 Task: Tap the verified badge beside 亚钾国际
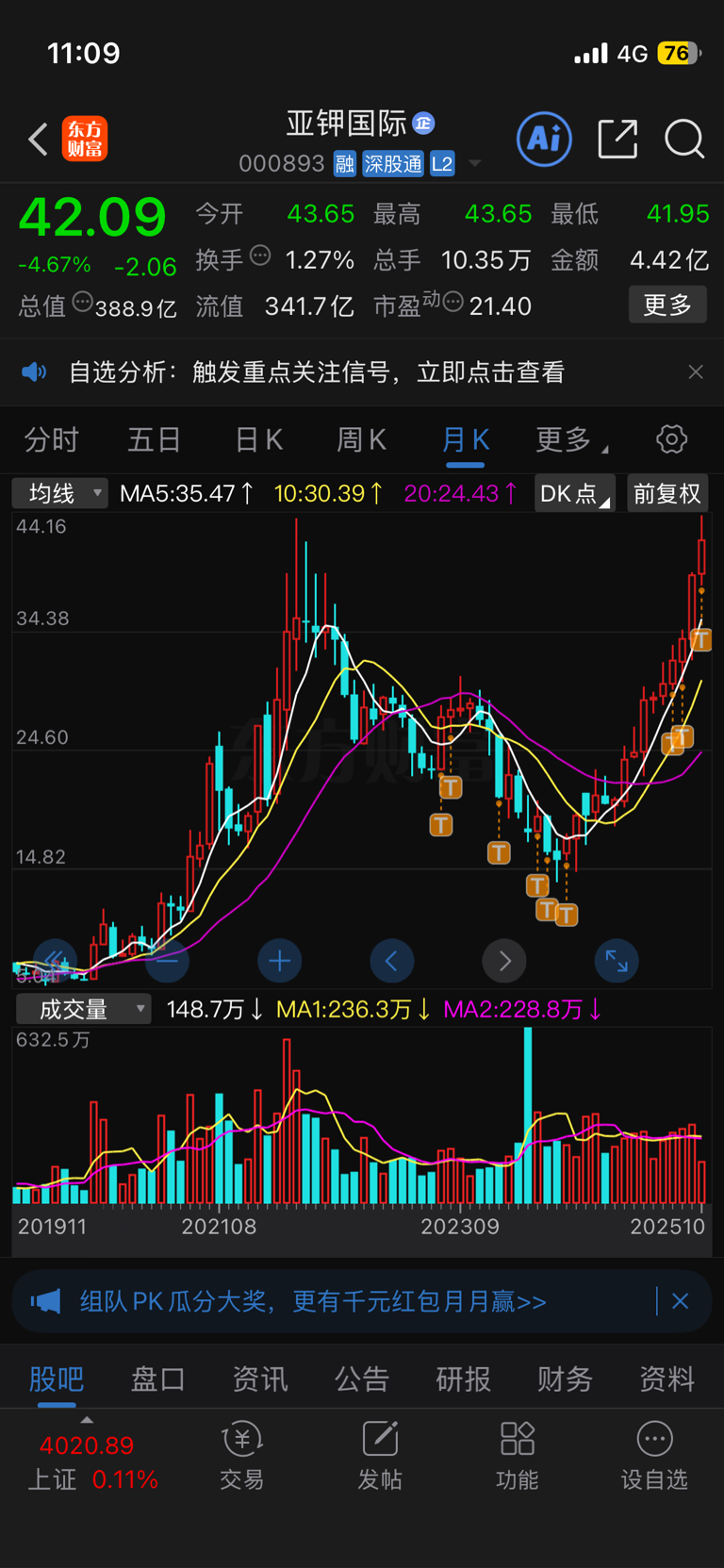(x=424, y=124)
